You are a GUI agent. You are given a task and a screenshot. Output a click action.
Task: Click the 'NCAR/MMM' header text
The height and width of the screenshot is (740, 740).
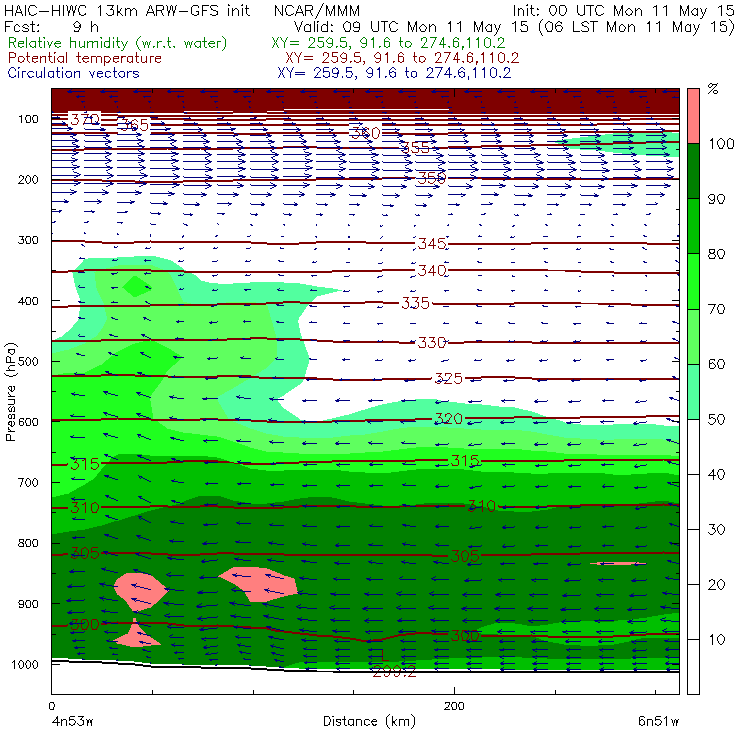pyautogui.click(x=317, y=10)
